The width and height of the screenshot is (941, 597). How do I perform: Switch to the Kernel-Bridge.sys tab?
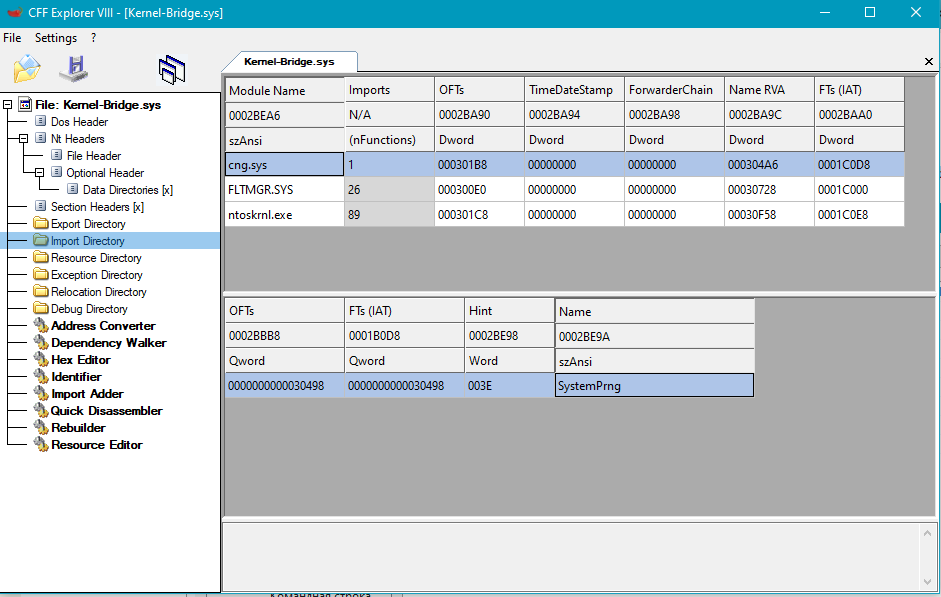289,62
